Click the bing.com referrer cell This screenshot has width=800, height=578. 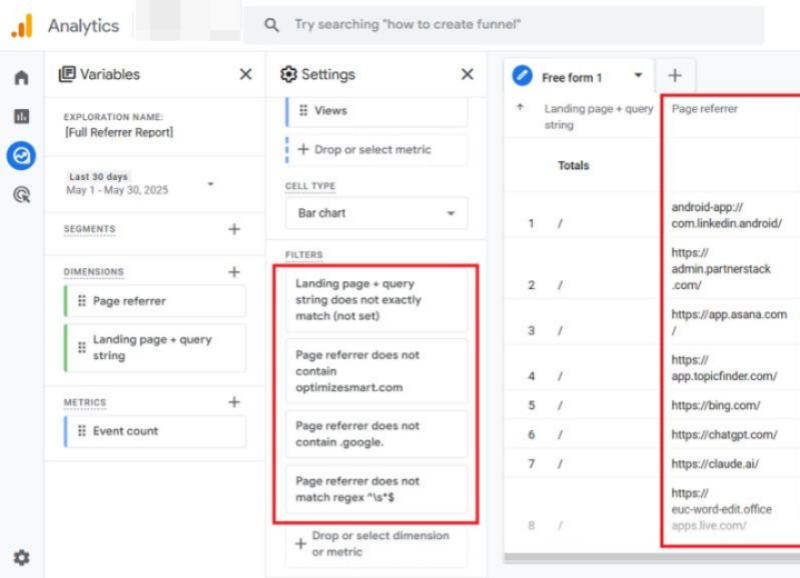(x=715, y=406)
